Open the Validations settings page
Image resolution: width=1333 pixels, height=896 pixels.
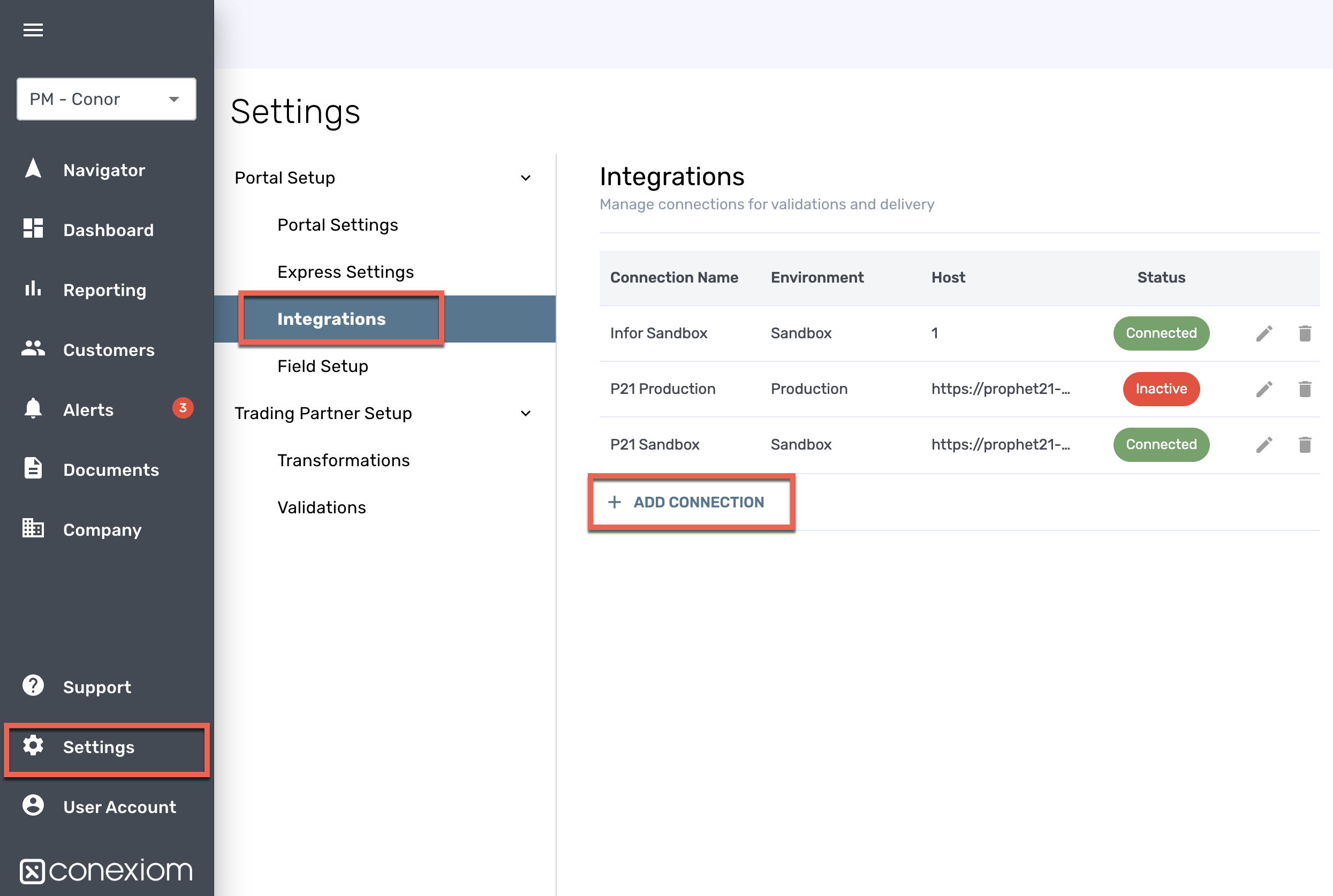321,507
